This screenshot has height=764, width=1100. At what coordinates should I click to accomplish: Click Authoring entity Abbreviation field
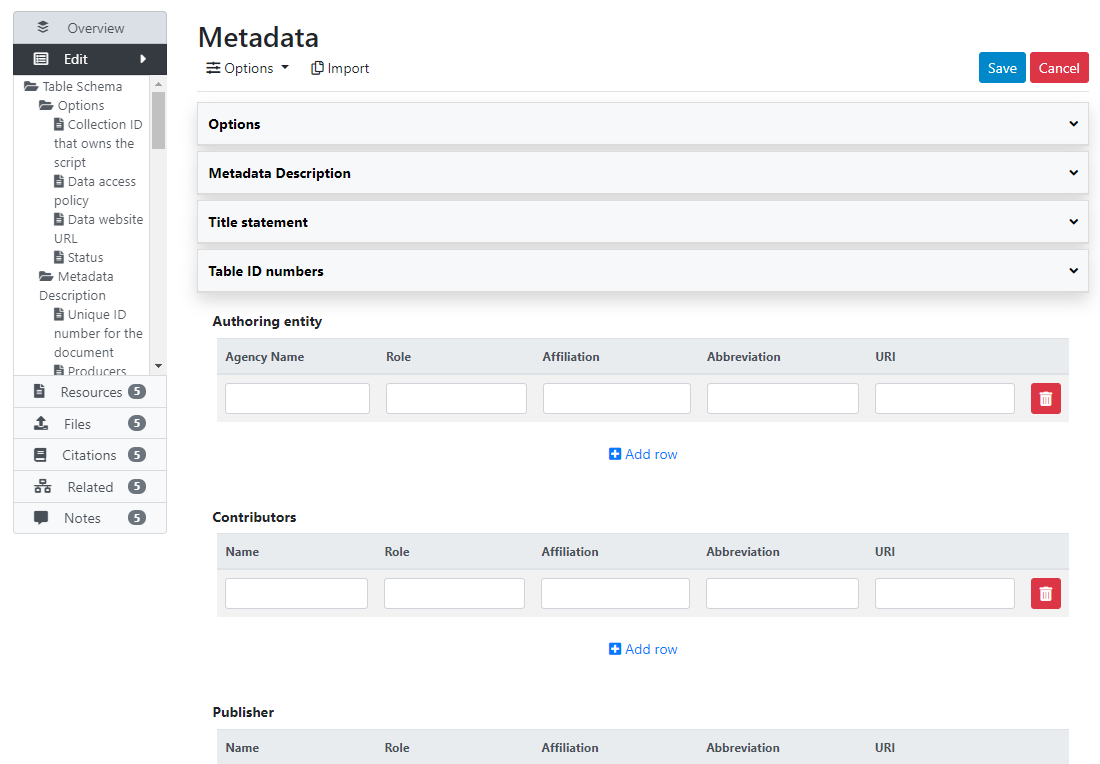[783, 398]
